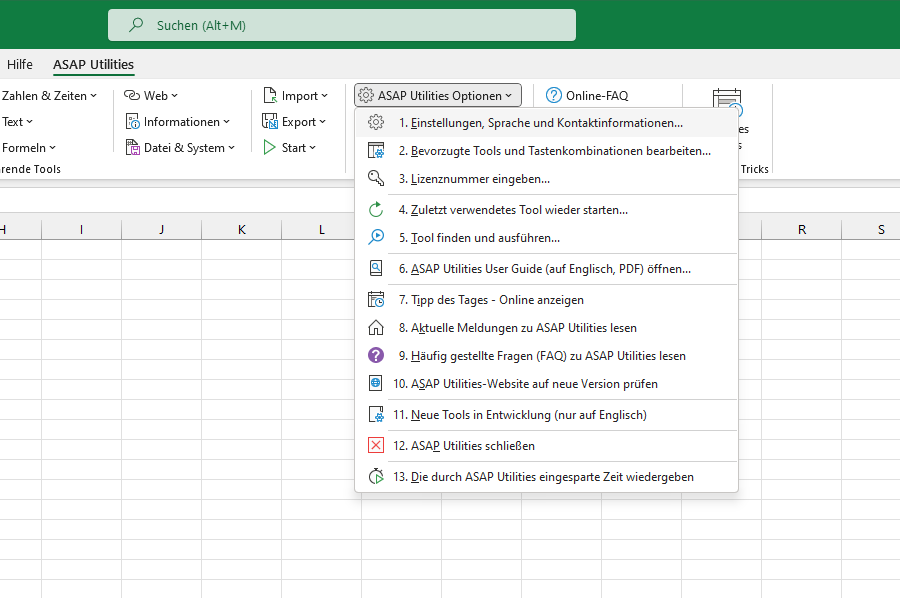The image size is (900, 598).
Task: Open the Datei & System dropdown arrow
Action: 231,148
